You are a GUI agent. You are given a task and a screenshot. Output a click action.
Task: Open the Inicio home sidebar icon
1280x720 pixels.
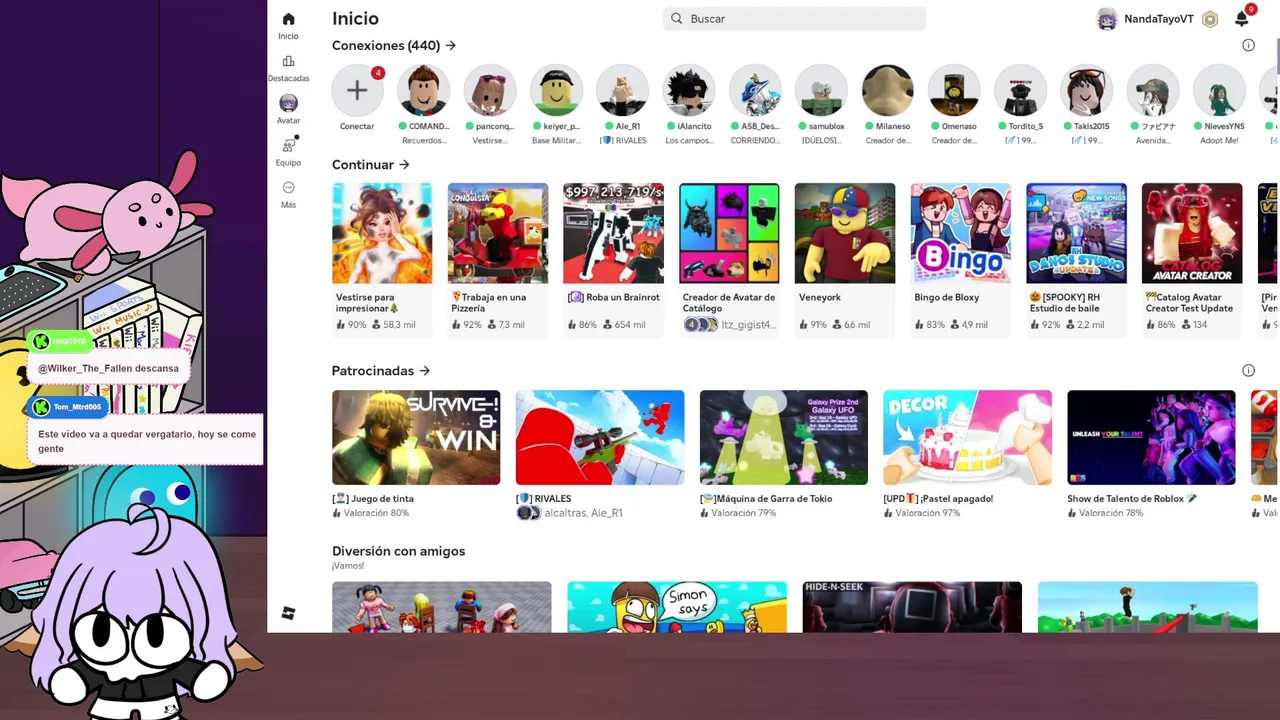tap(288, 19)
